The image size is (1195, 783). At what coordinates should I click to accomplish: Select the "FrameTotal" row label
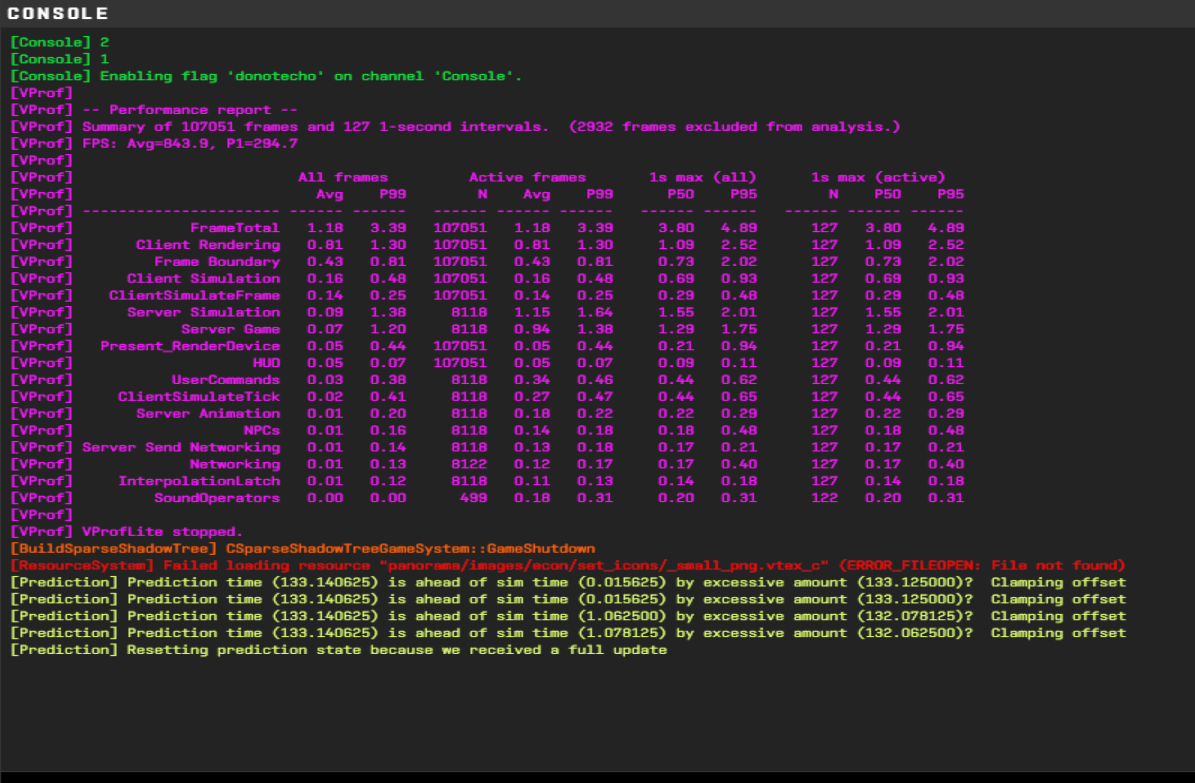click(x=235, y=227)
